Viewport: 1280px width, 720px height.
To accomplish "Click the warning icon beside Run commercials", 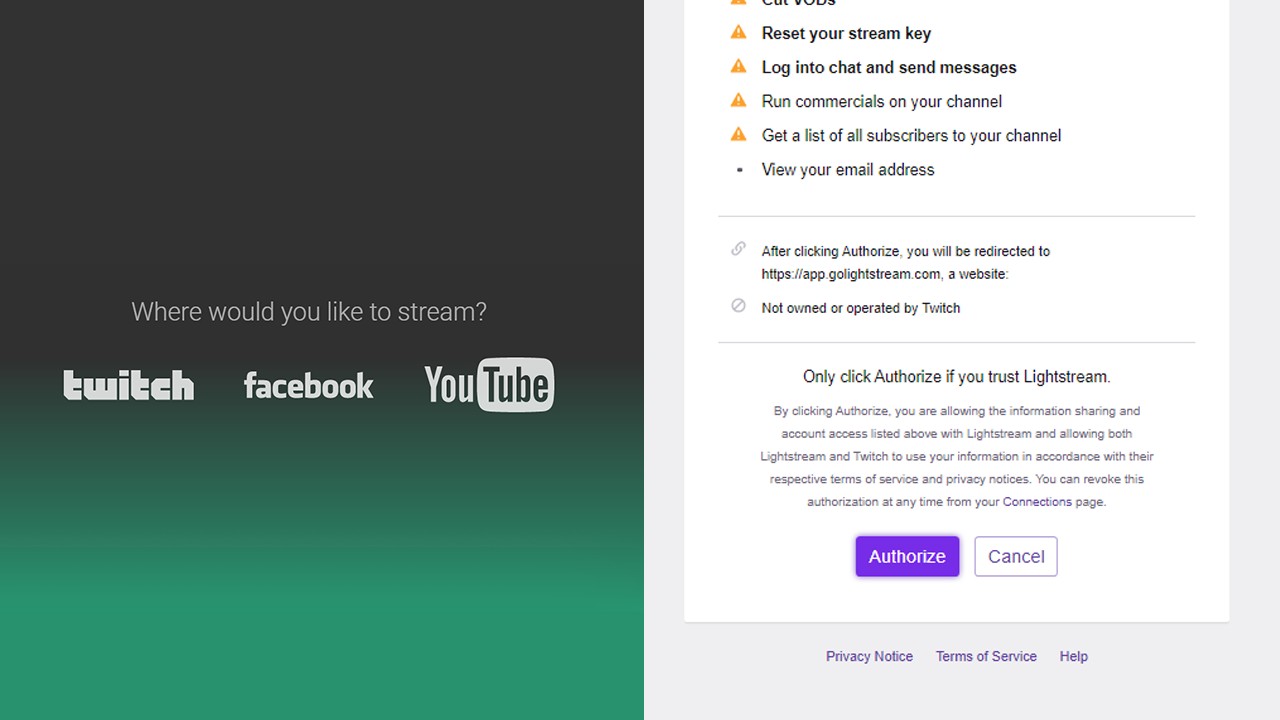I will [x=739, y=100].
